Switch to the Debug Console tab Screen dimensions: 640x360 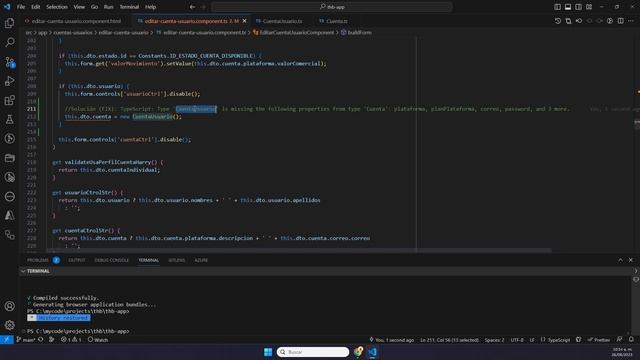click(x=111, y=260)
